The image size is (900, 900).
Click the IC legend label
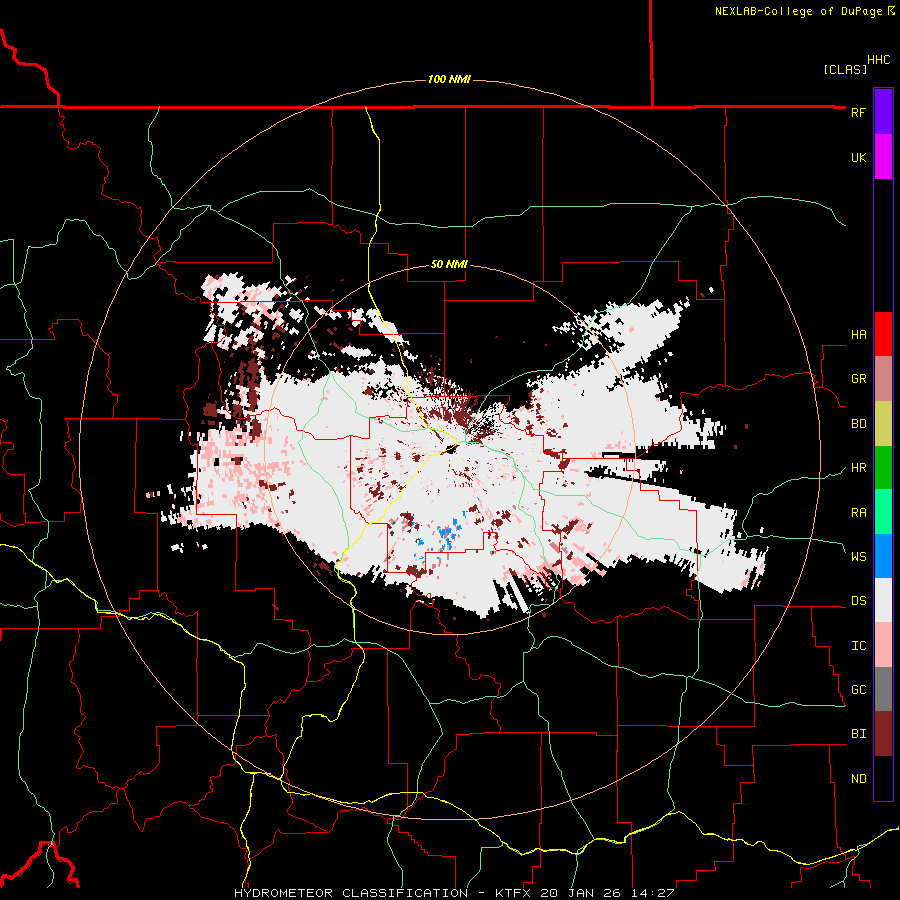(858, 645)
